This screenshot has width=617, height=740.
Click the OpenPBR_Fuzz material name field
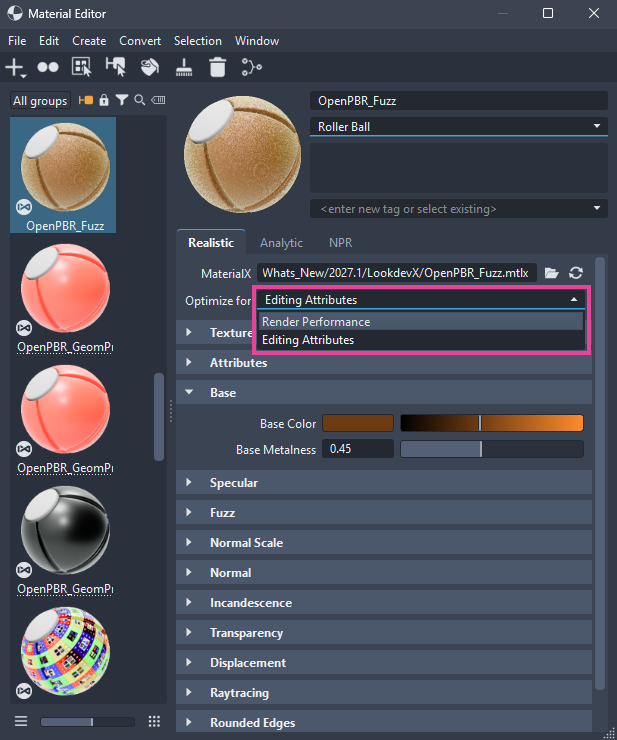pyautogui.click(x=458, y=101)
